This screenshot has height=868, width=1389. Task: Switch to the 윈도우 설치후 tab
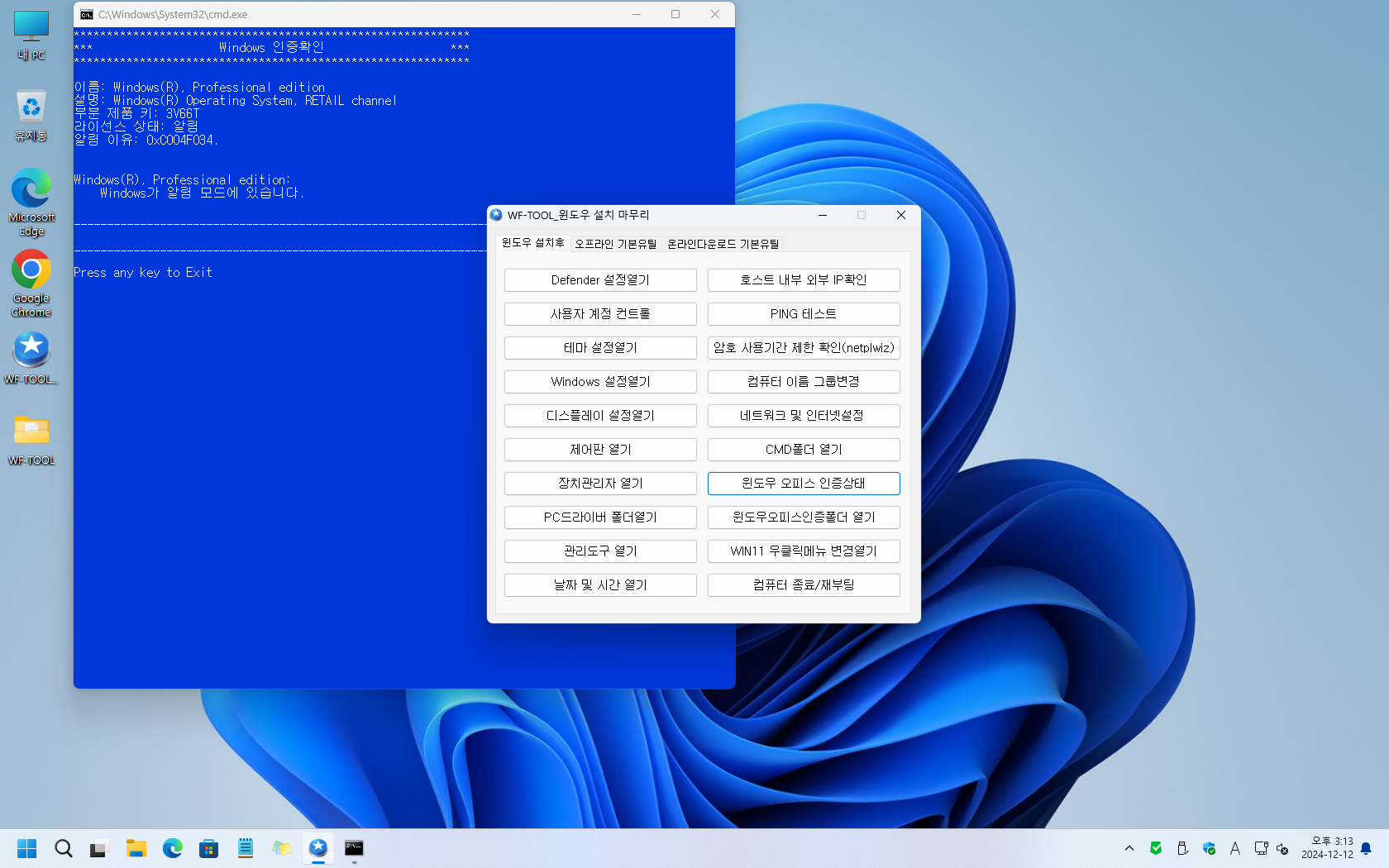pos(533,243)
